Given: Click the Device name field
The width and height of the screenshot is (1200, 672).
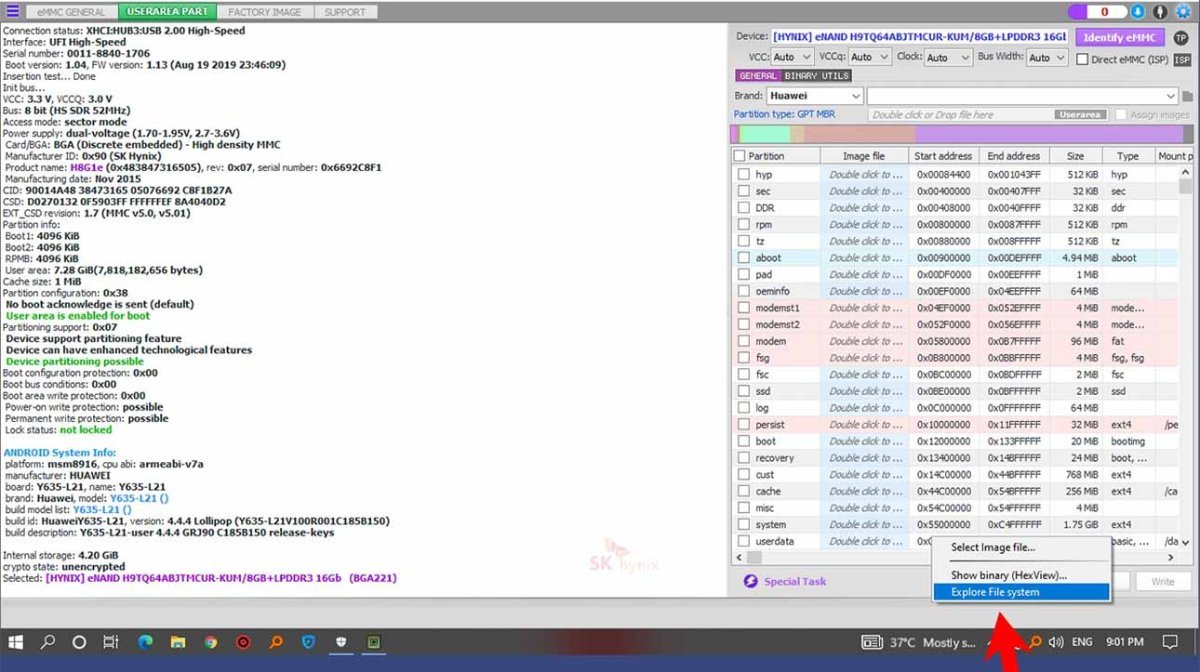Looking at the screenshot, I should point(922,36).
